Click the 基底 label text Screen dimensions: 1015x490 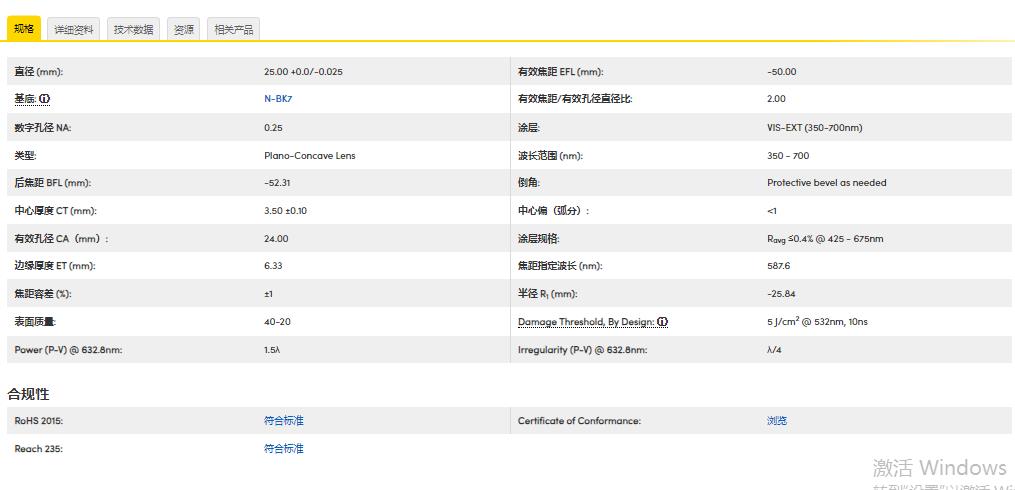coord(25,99)
